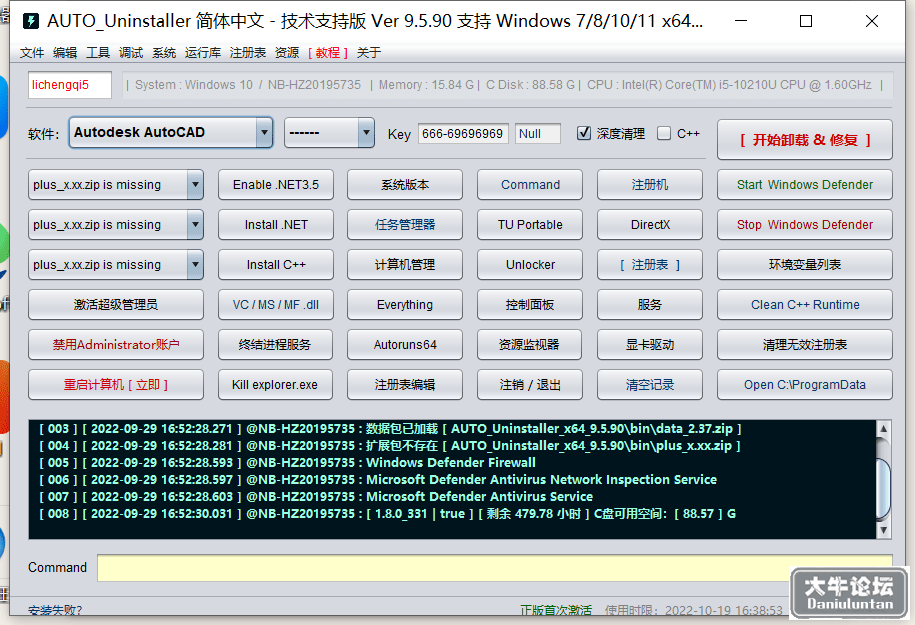Click the Install .NET button
915x625 pixels.
276,225
